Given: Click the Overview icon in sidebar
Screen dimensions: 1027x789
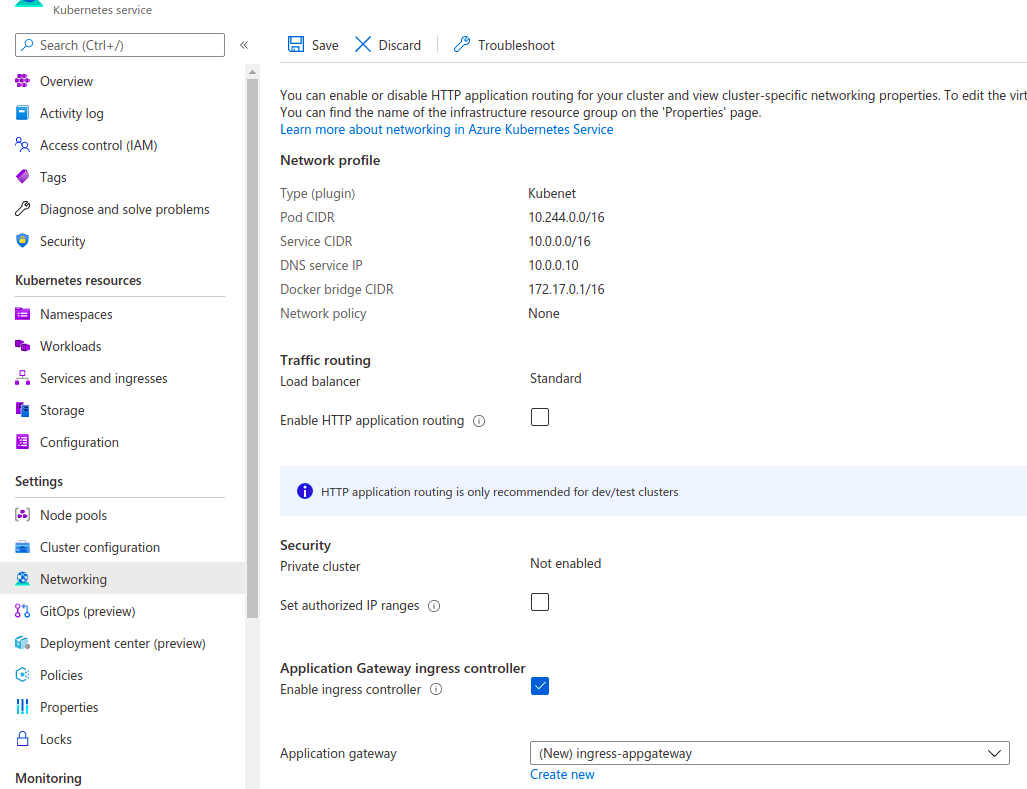Looking at the screenshot, I should (22, 81).
